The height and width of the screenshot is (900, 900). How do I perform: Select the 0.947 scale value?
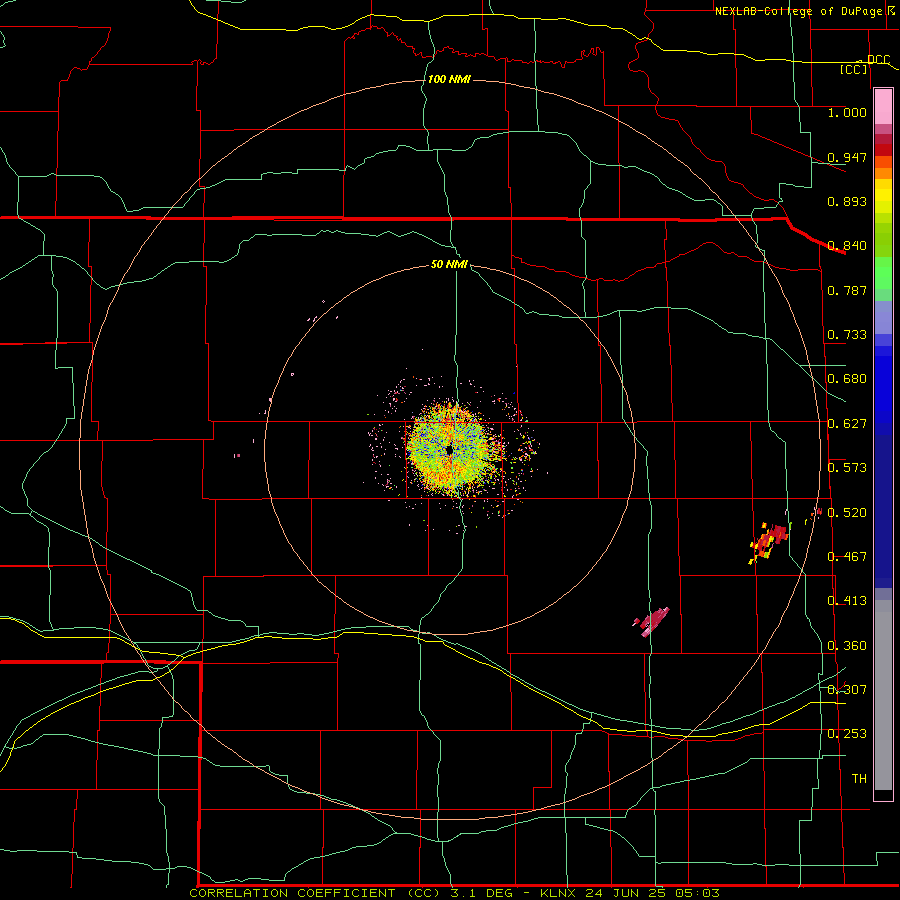point(847,157)
